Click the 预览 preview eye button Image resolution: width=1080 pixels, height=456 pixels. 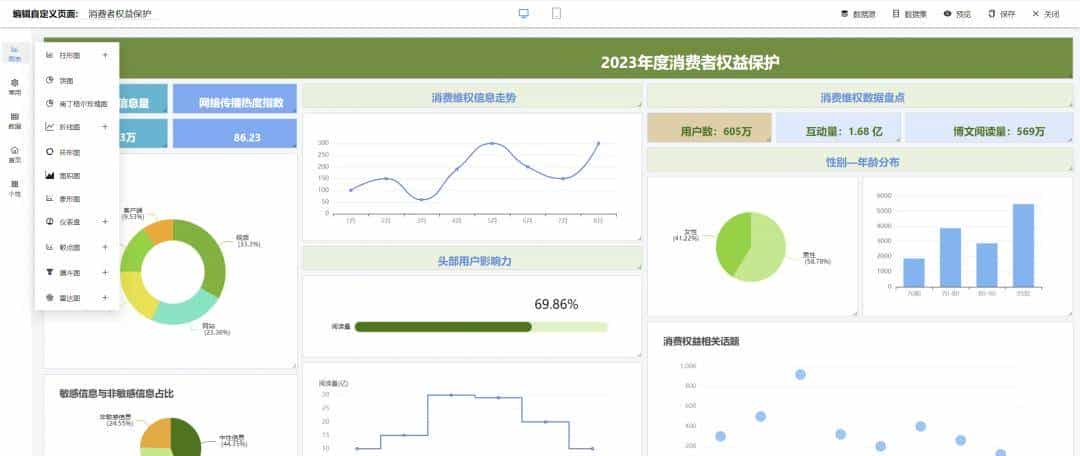click(957, 14)
